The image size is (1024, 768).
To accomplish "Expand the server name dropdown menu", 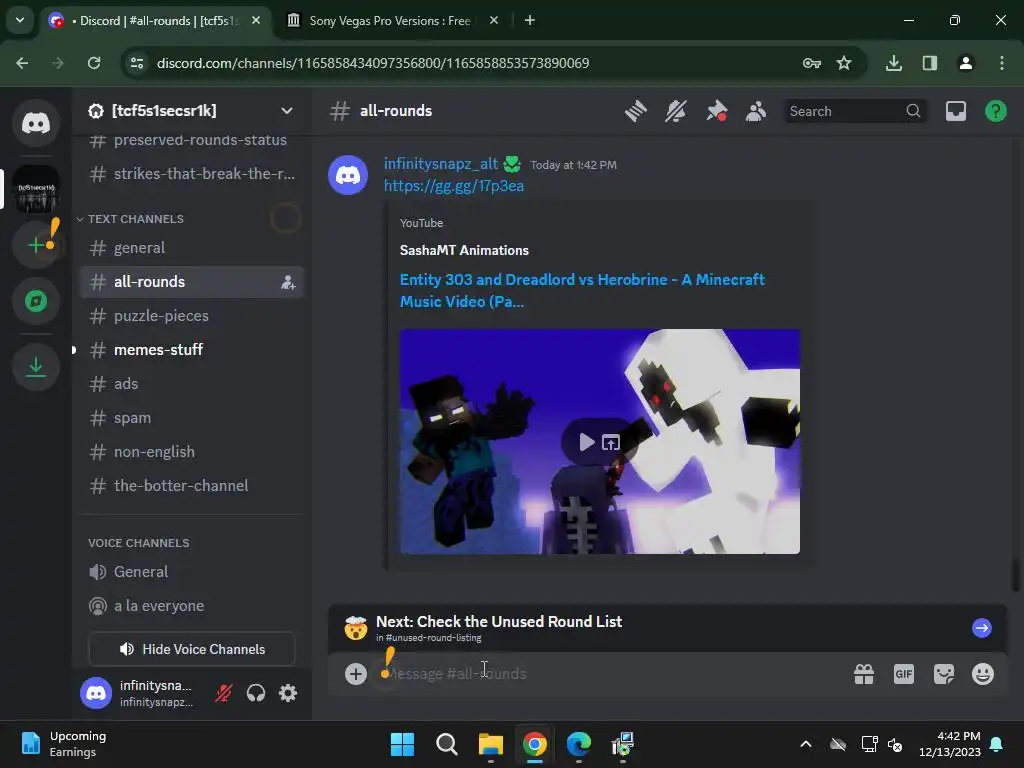I will [287, 111].
